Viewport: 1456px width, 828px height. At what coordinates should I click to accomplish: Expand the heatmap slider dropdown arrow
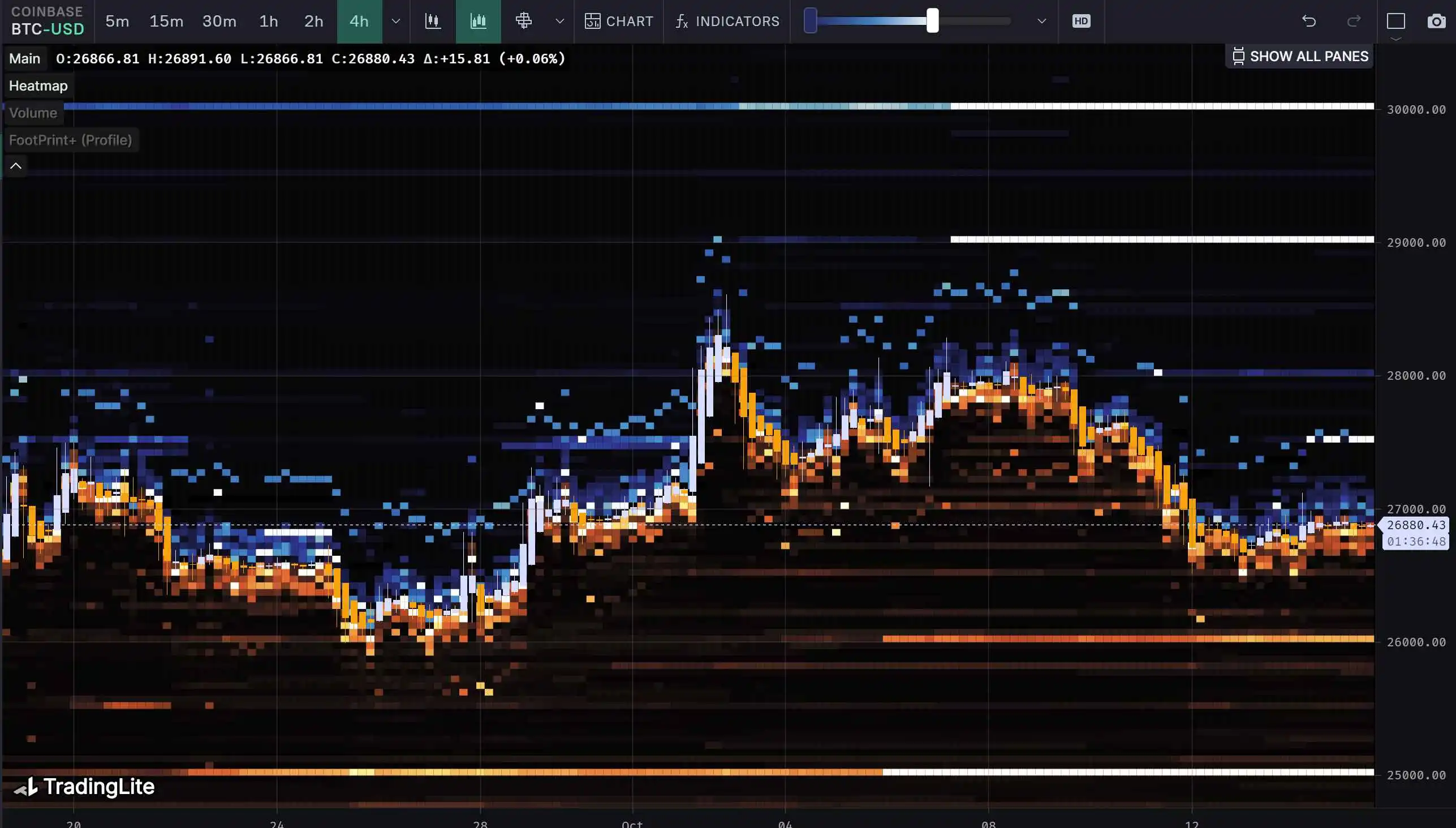coord(1042,22)
